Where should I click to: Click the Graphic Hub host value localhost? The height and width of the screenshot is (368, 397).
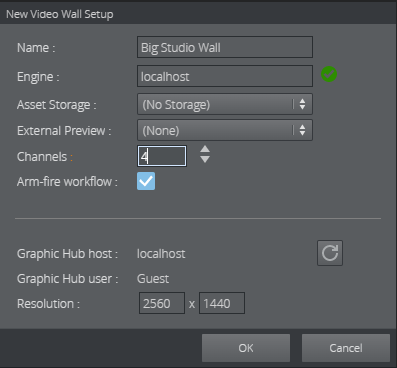click(x=161, y=254)
